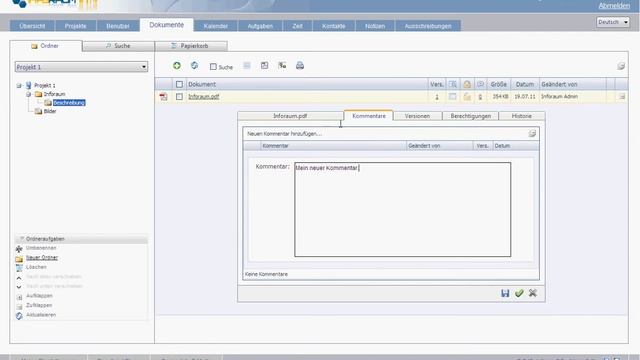The width and height of the screenshot is (640, 360).
Task: Select the Beschreibung folder in tree
Action: click(x=69, y=102)
